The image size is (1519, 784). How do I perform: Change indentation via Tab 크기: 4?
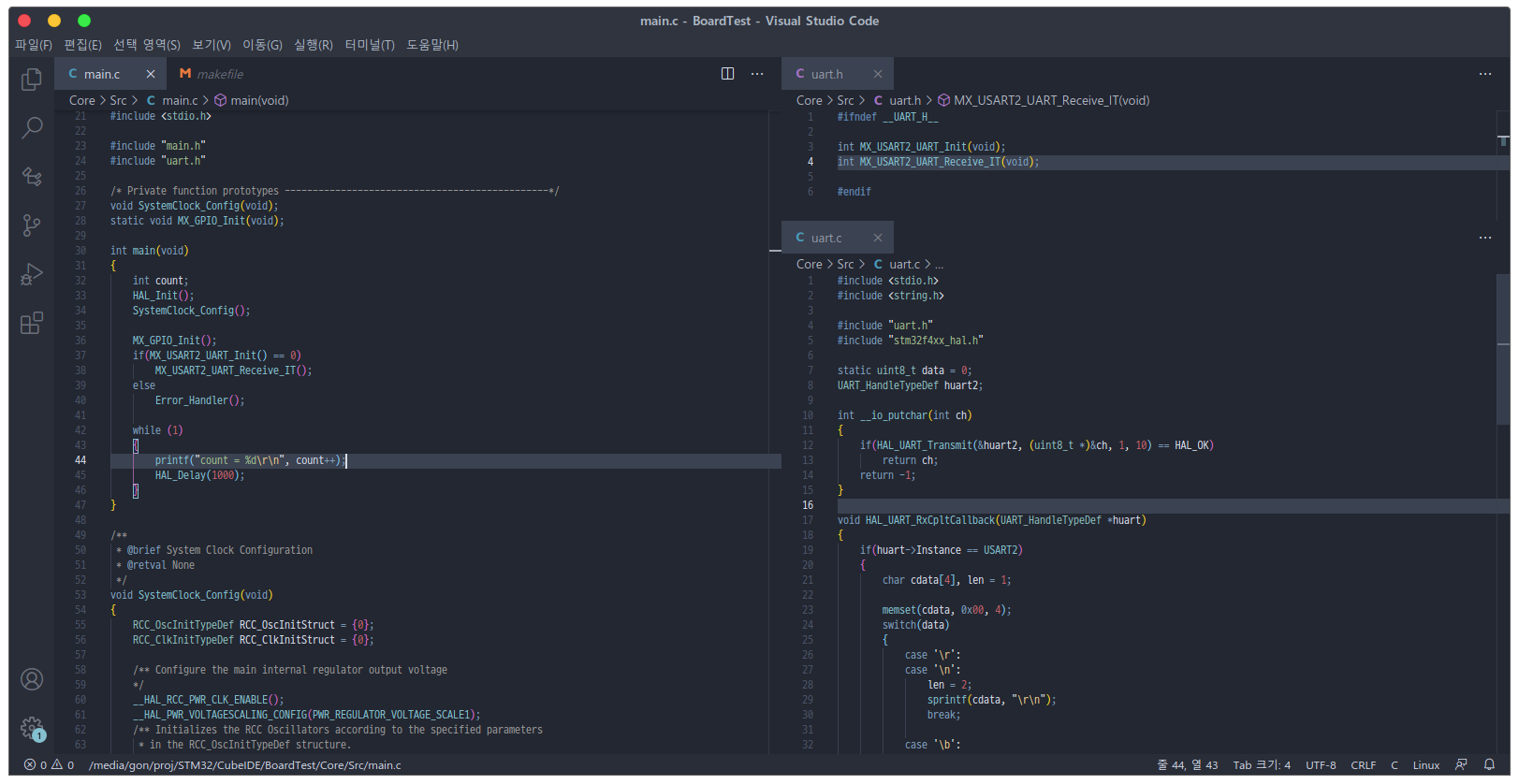click(1262, 764)
